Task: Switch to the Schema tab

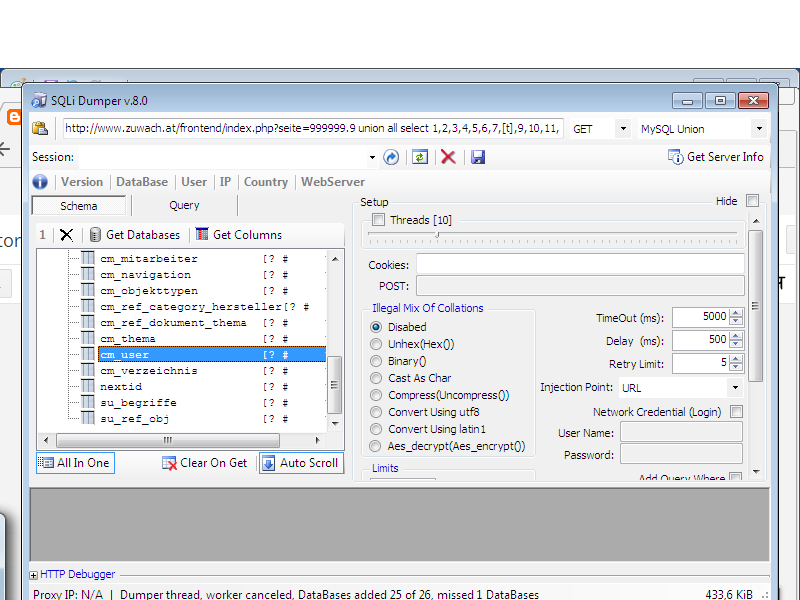Action: 79,206
